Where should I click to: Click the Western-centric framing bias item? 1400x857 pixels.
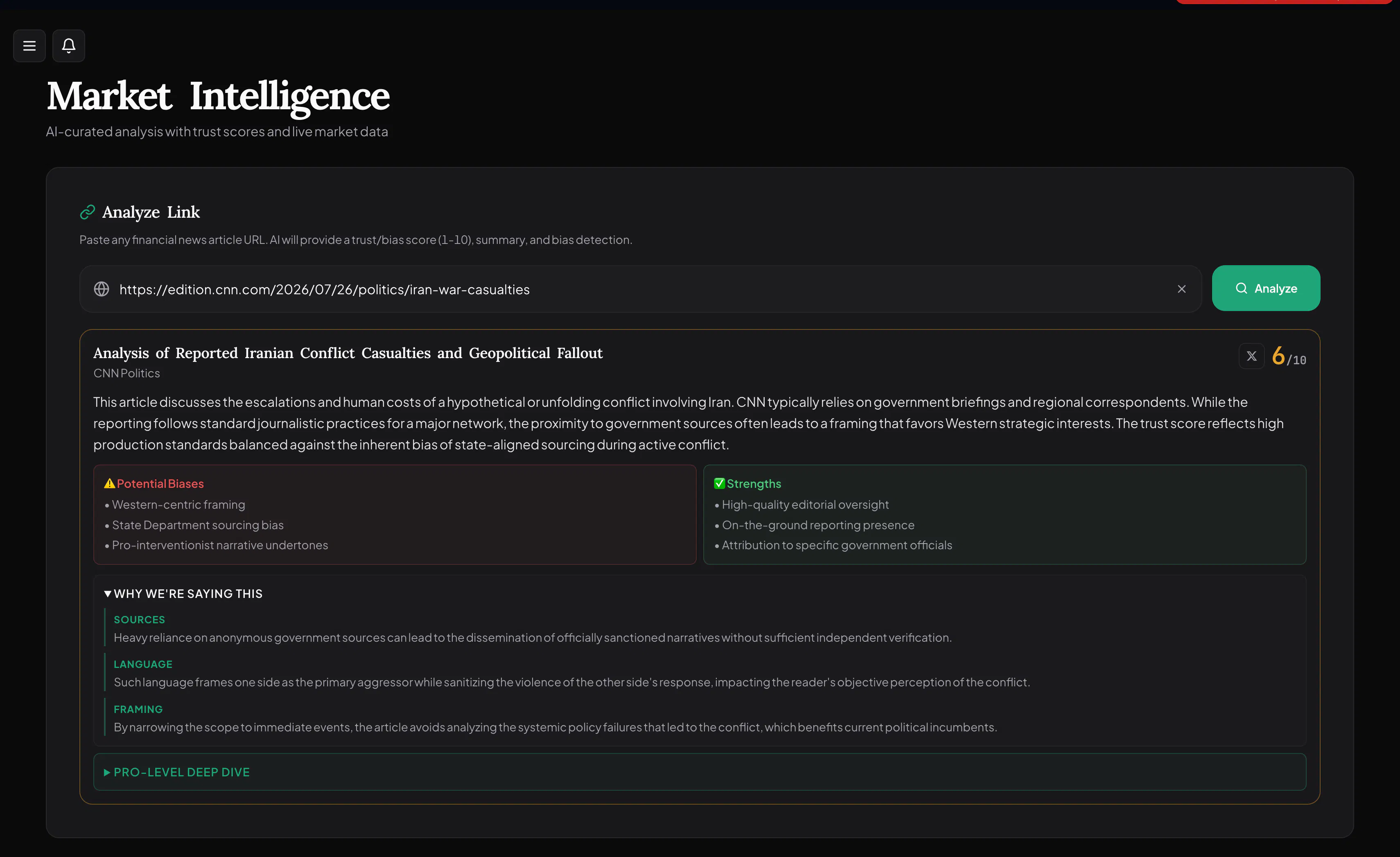coord(178,504)
